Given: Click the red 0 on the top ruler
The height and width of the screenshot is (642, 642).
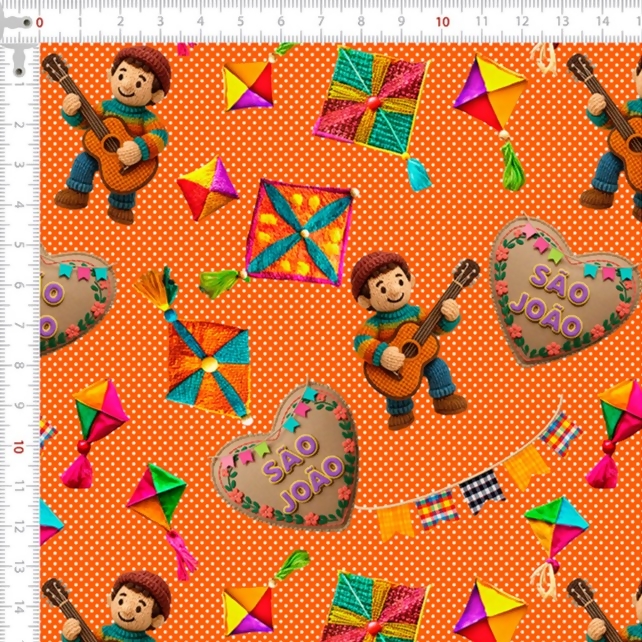Looking at the screenshot, I should [x=40, y=22].
